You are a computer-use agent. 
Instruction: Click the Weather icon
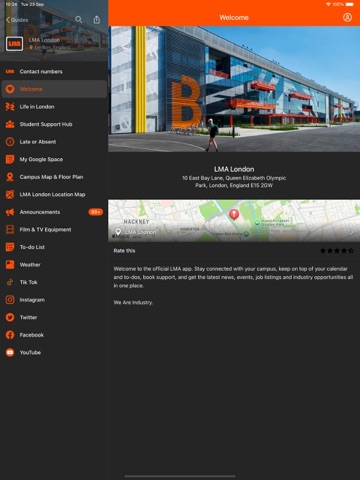(10, 265)
